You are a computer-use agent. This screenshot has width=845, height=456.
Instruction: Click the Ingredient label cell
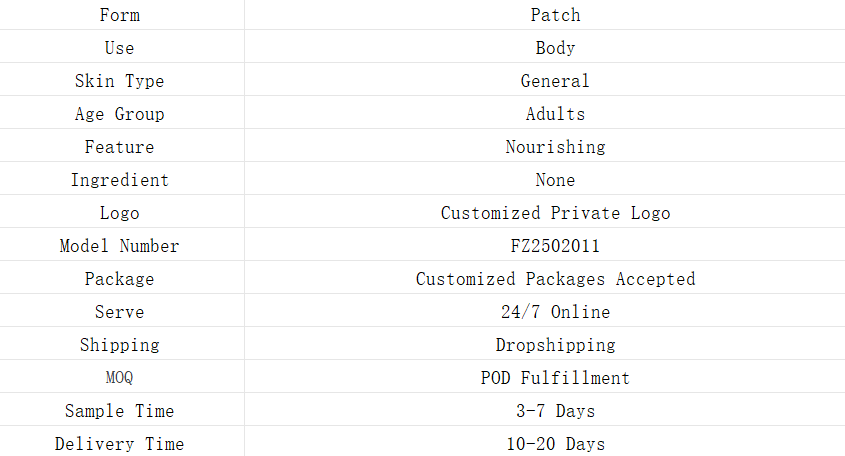[120, 180]
